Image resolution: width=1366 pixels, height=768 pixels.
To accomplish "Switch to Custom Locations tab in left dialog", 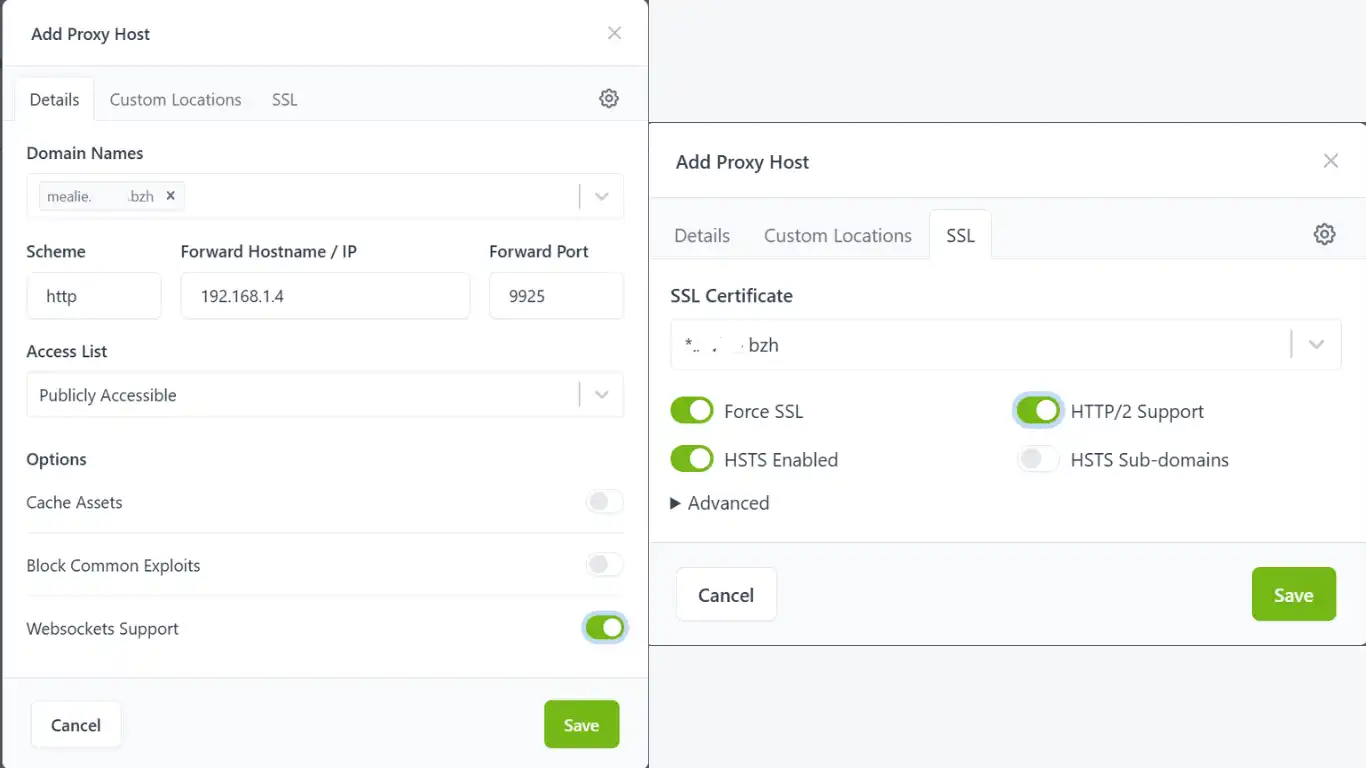I will [175, 99].
